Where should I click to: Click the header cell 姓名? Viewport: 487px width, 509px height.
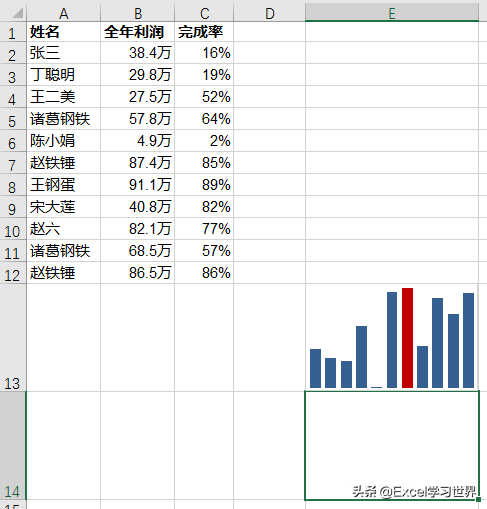pyautogui.click(x=63, y=32)
